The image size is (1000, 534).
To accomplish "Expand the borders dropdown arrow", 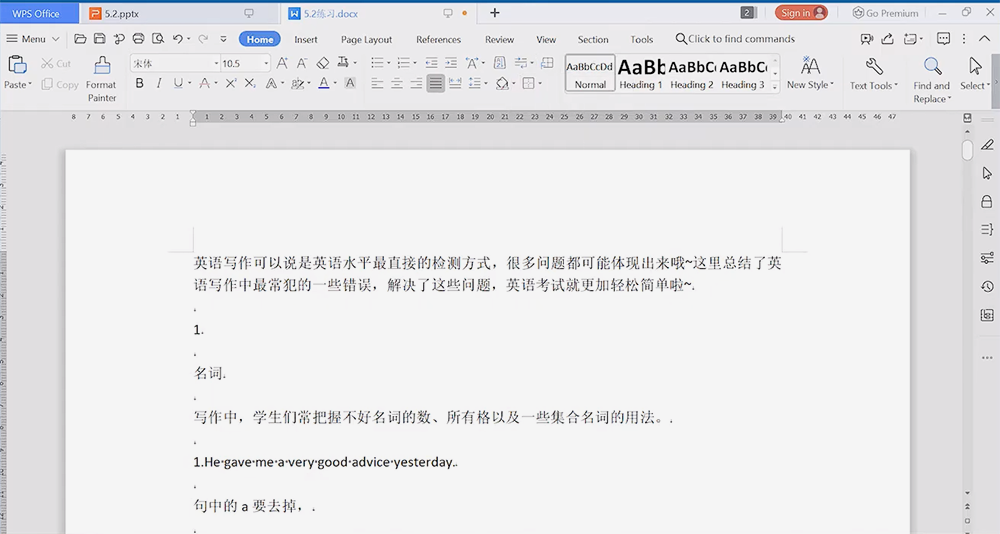I will 540,83.
